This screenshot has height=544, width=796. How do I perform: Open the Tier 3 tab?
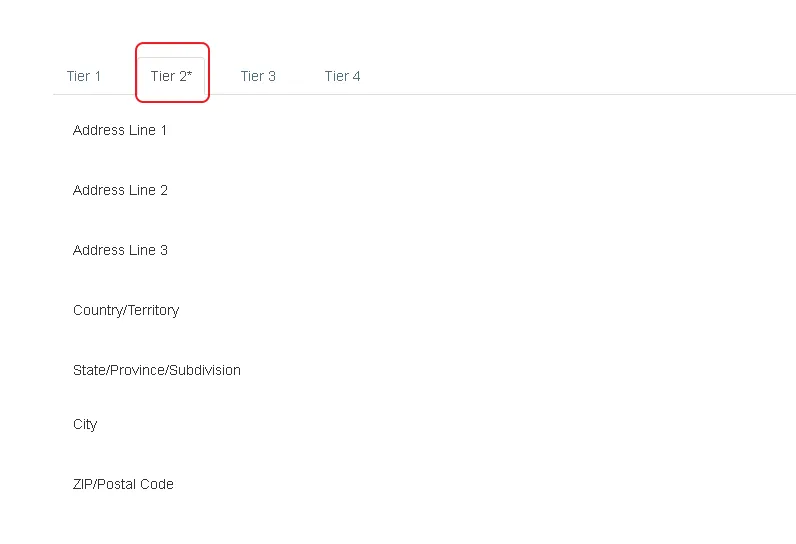tap(258, 76)
